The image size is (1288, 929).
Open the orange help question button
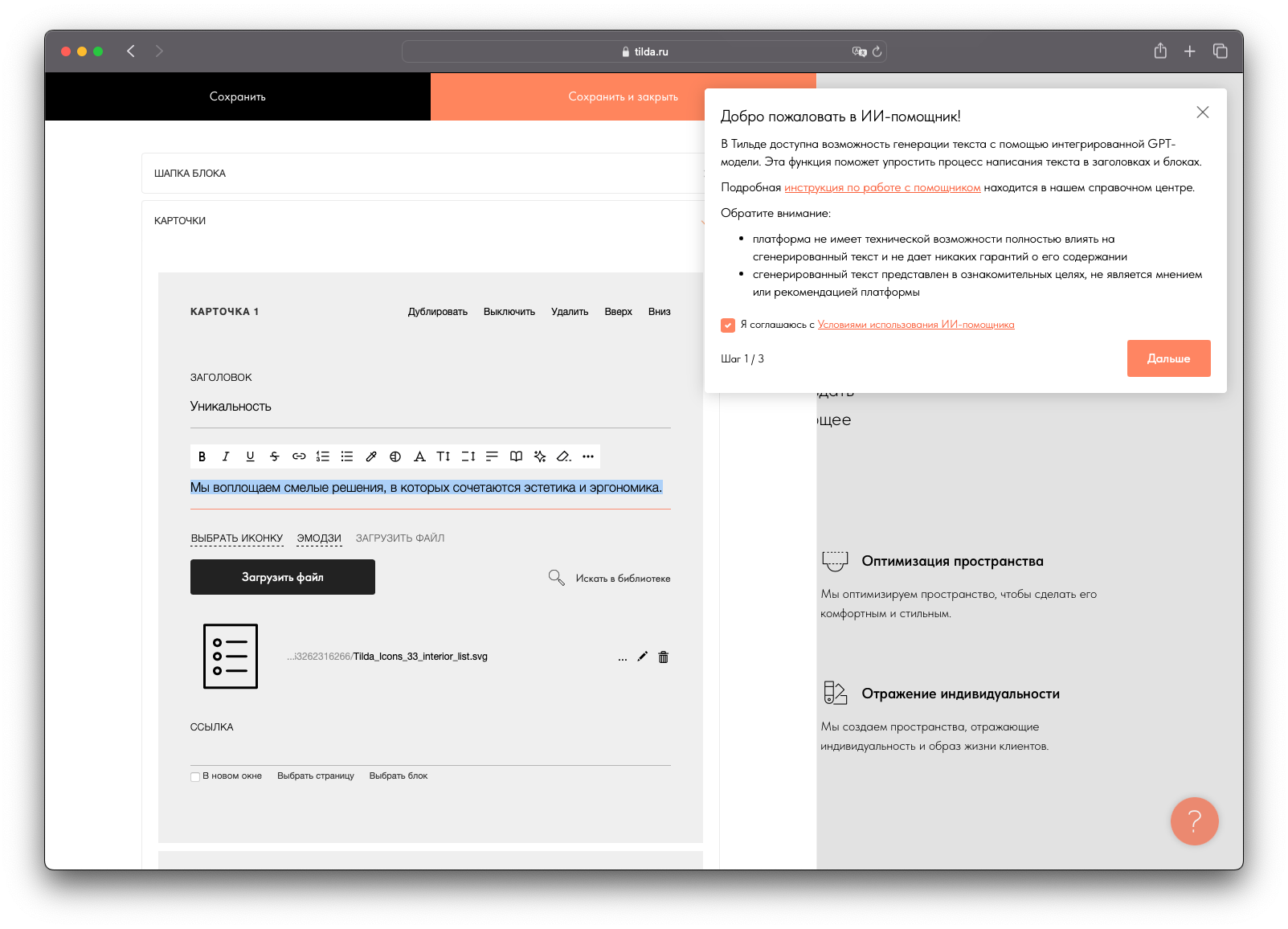(1194, 821)
